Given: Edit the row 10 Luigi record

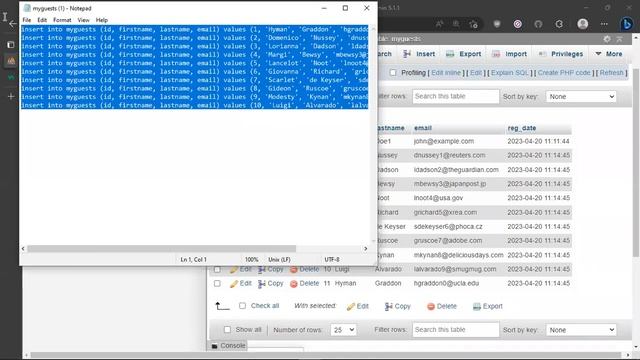Looking at the screenshot, I should [x=241, y=269].
